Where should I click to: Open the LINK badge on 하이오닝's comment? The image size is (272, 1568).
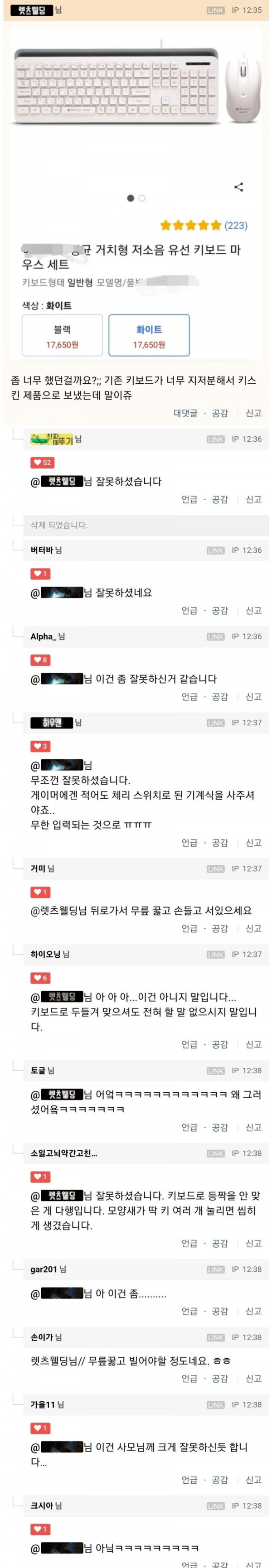tap(215, 955)
